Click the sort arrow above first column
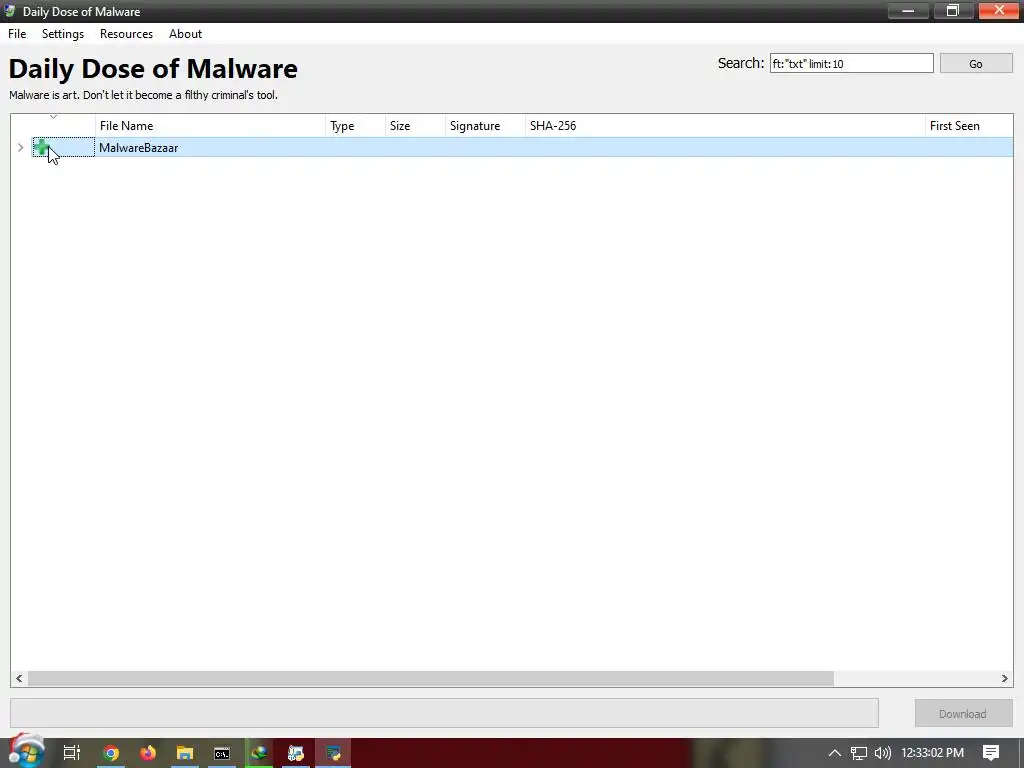 (x=54, y=118)
